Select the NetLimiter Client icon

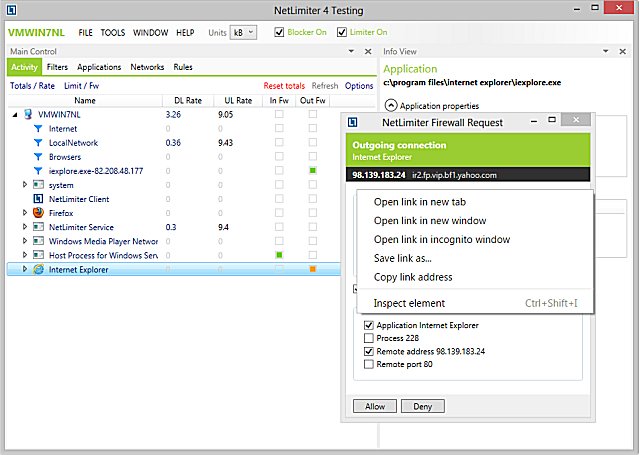[x=39, y=199]
